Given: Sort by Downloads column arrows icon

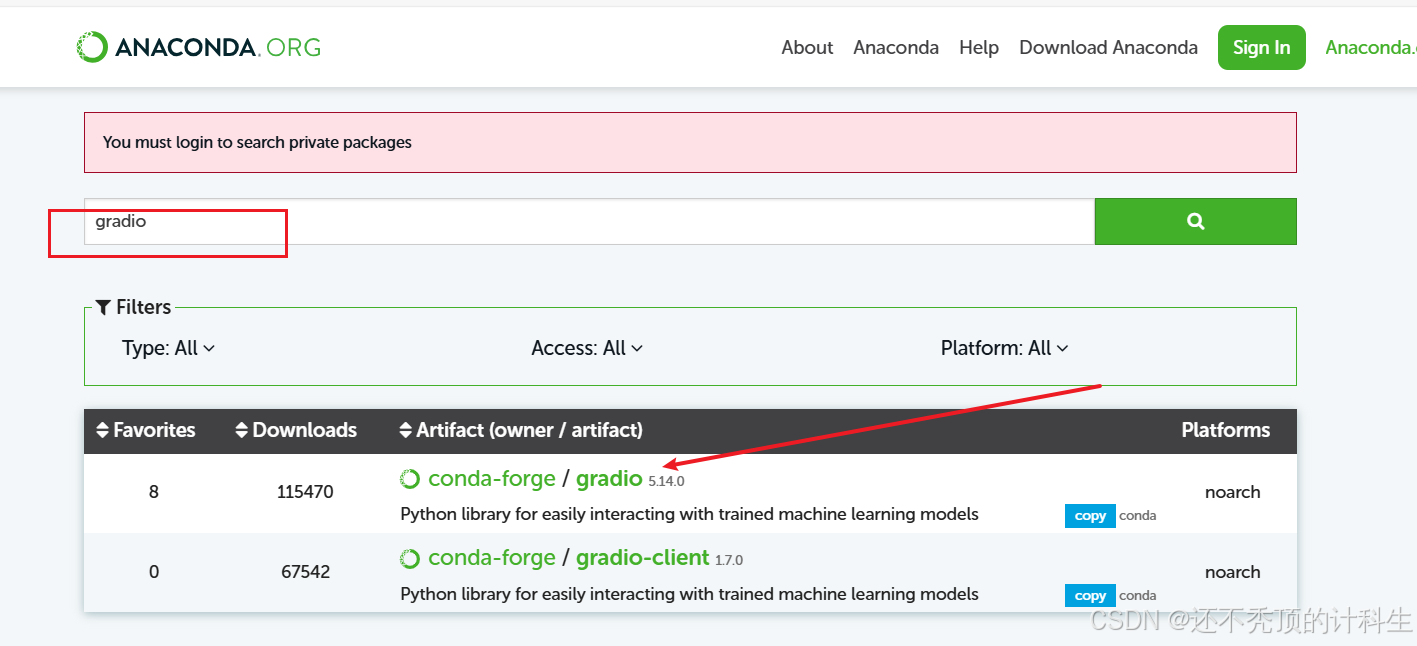Looking at the screenshot, I should coord(241,430).
